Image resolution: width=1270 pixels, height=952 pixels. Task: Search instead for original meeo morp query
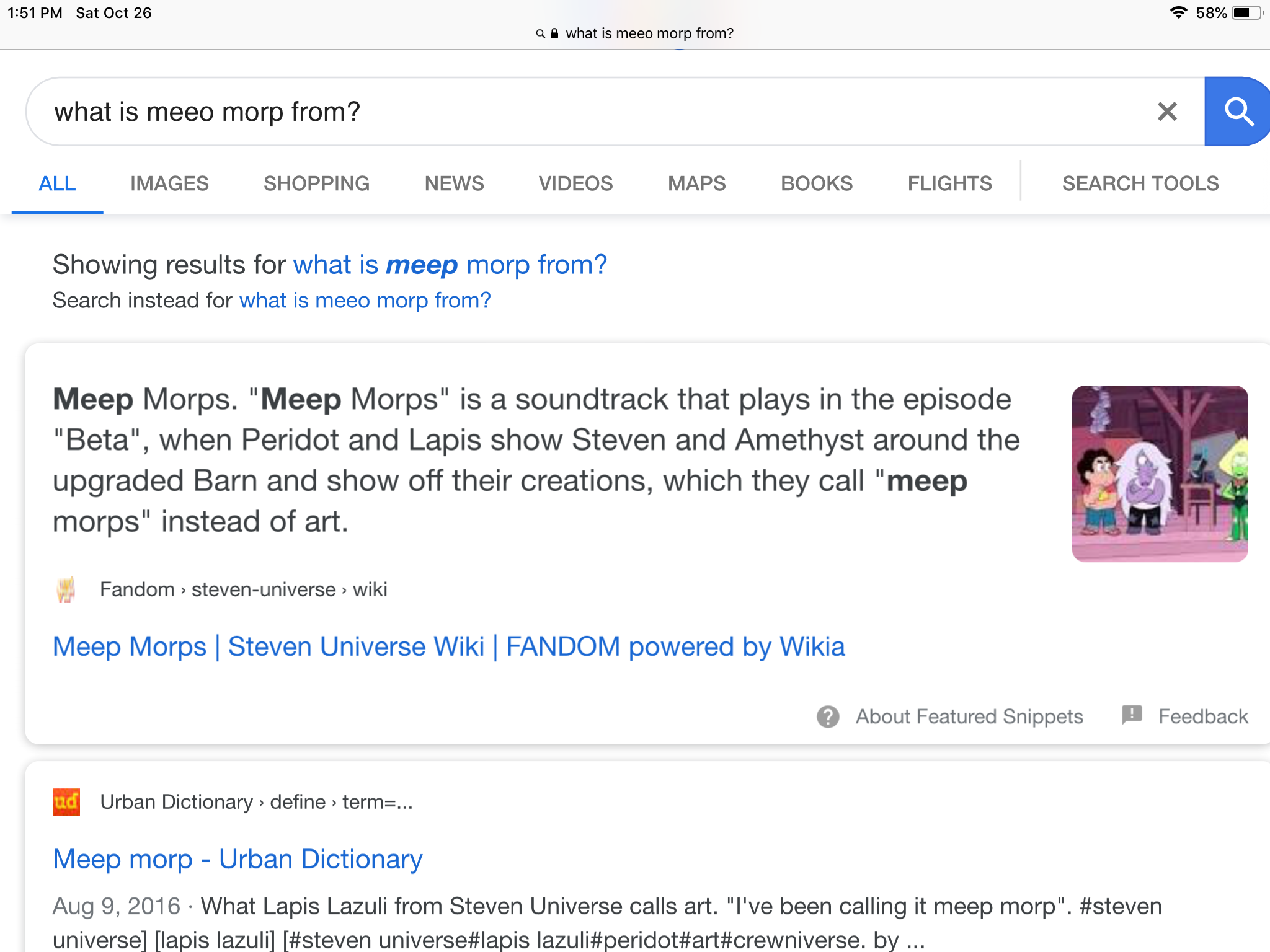(365, 301)
